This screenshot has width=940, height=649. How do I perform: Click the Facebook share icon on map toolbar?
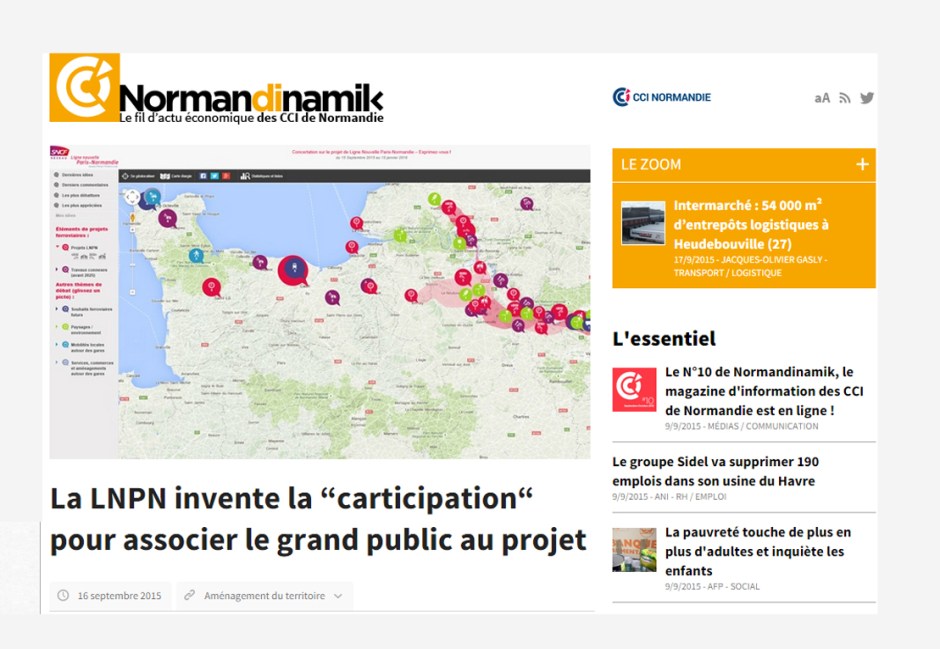(203, 176)
